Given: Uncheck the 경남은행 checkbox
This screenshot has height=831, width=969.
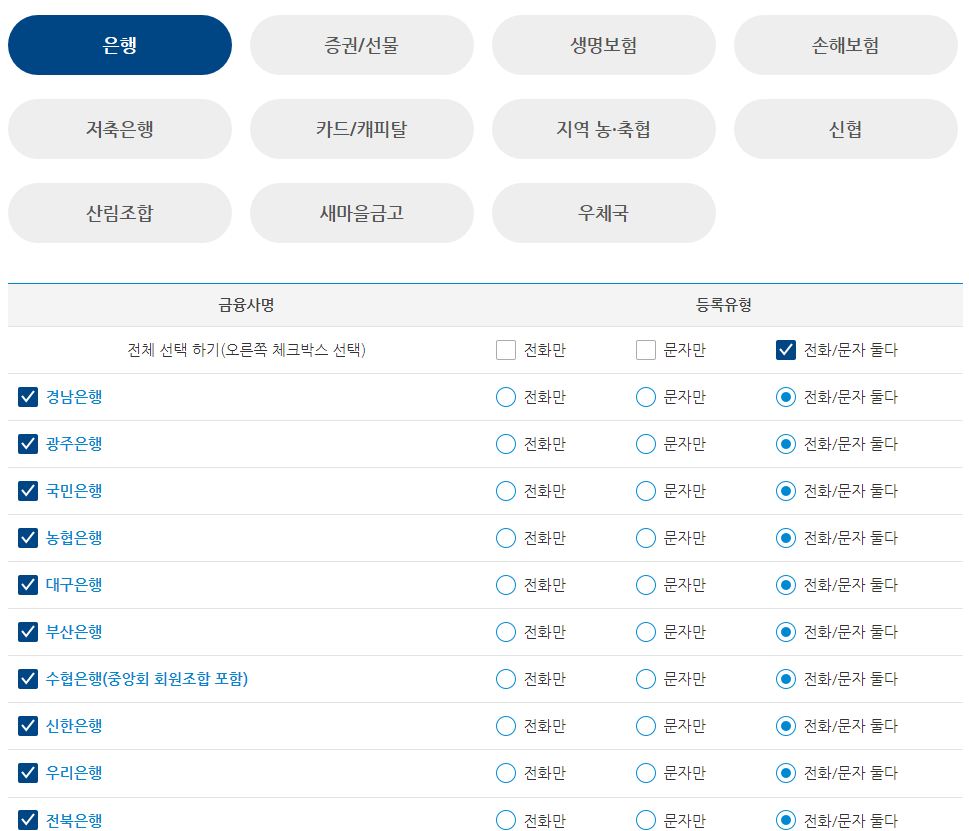Looking at the screenshot, I should (27, 396).
